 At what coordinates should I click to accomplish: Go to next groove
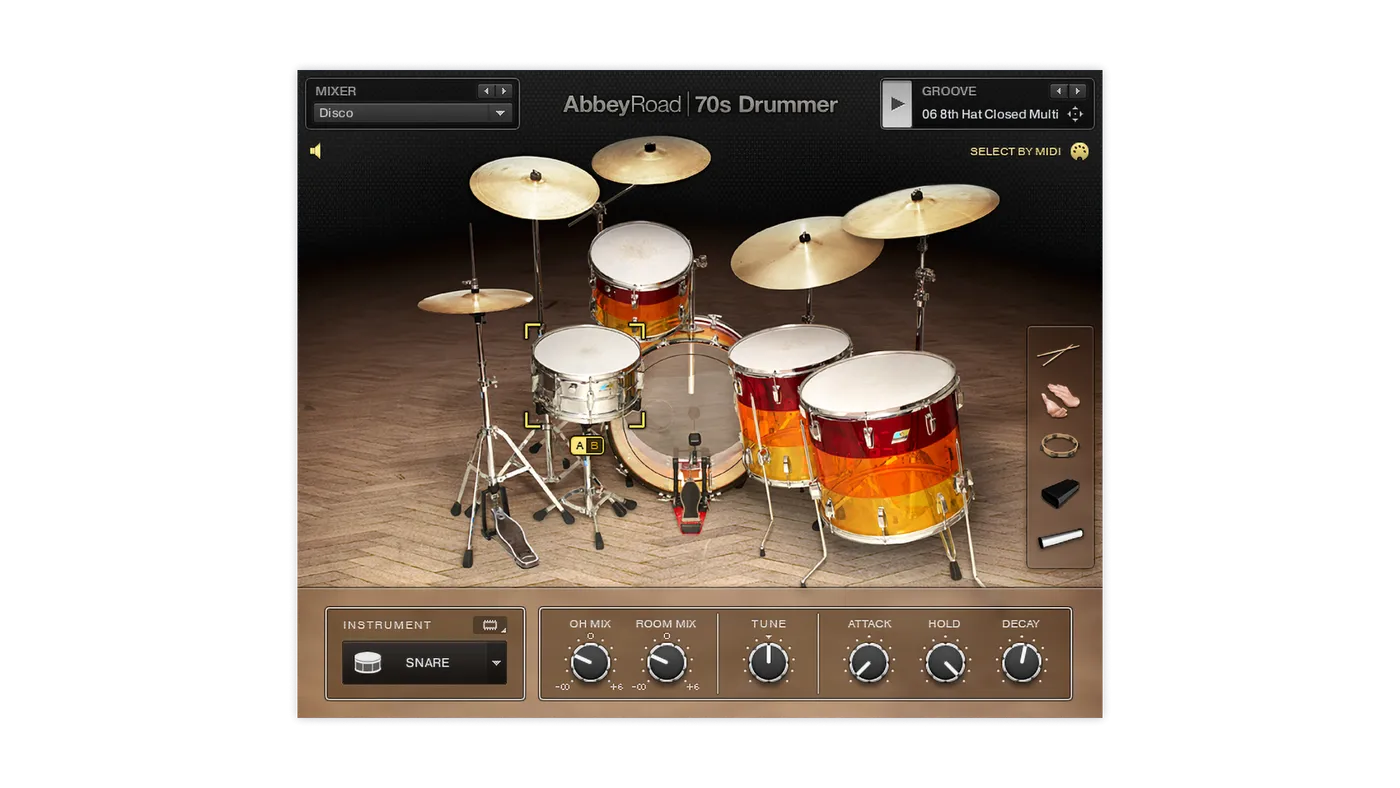1077,91
